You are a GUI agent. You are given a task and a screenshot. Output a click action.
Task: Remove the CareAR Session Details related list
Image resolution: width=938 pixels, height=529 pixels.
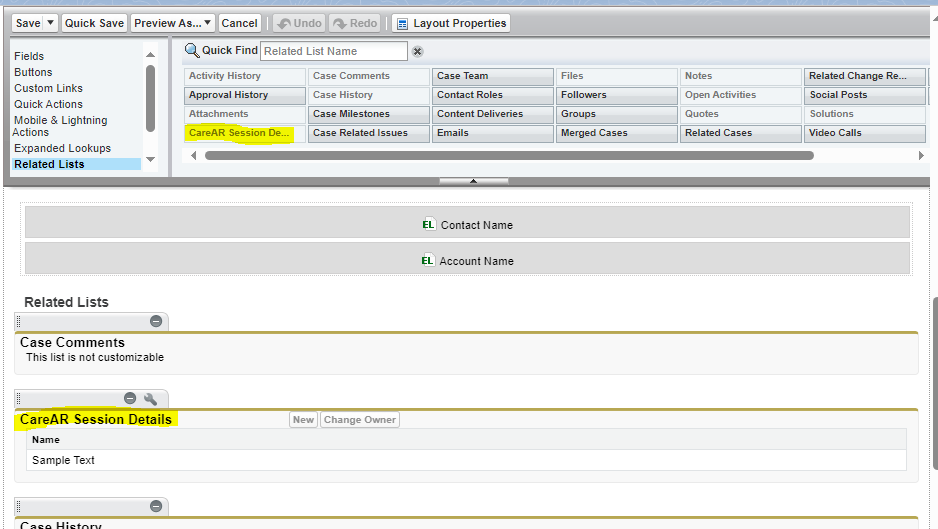[x=130, y=399]
